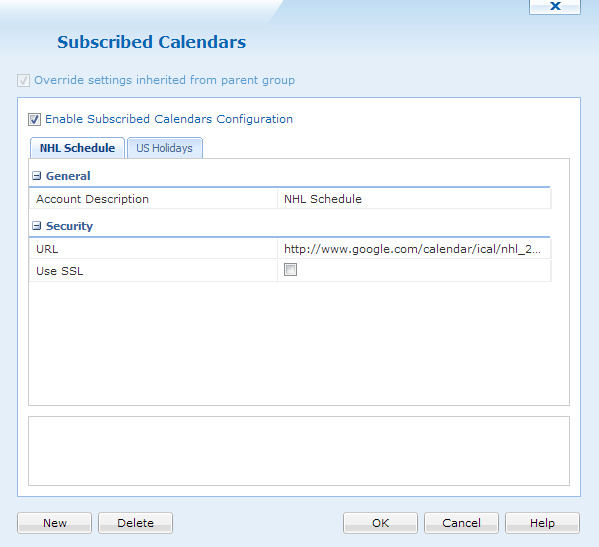Confirm with the OK button
Viewport: 599px width, 547px height.
[x=380, y=523]
